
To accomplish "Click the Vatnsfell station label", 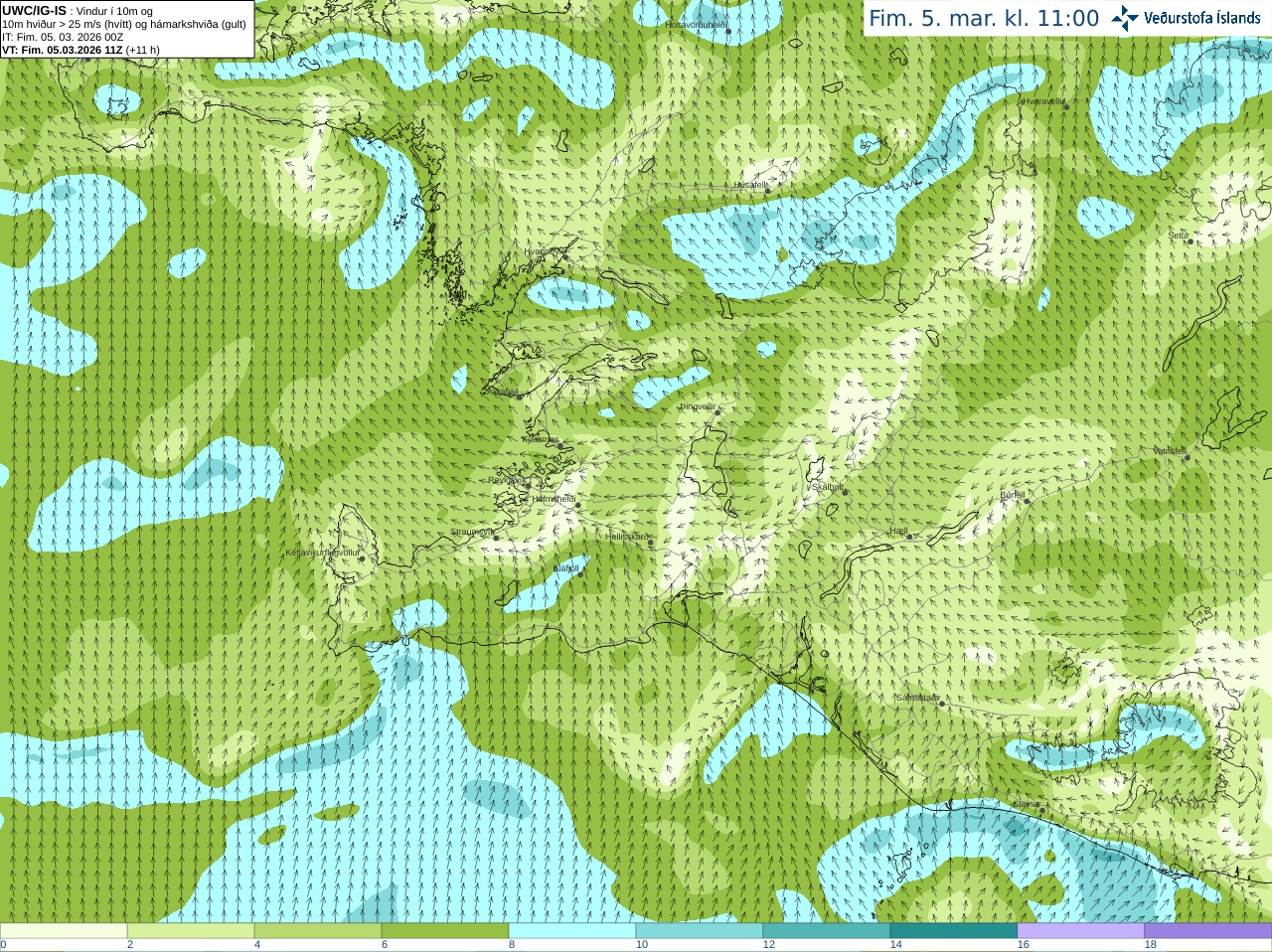I will click(x=1170, y=451).
